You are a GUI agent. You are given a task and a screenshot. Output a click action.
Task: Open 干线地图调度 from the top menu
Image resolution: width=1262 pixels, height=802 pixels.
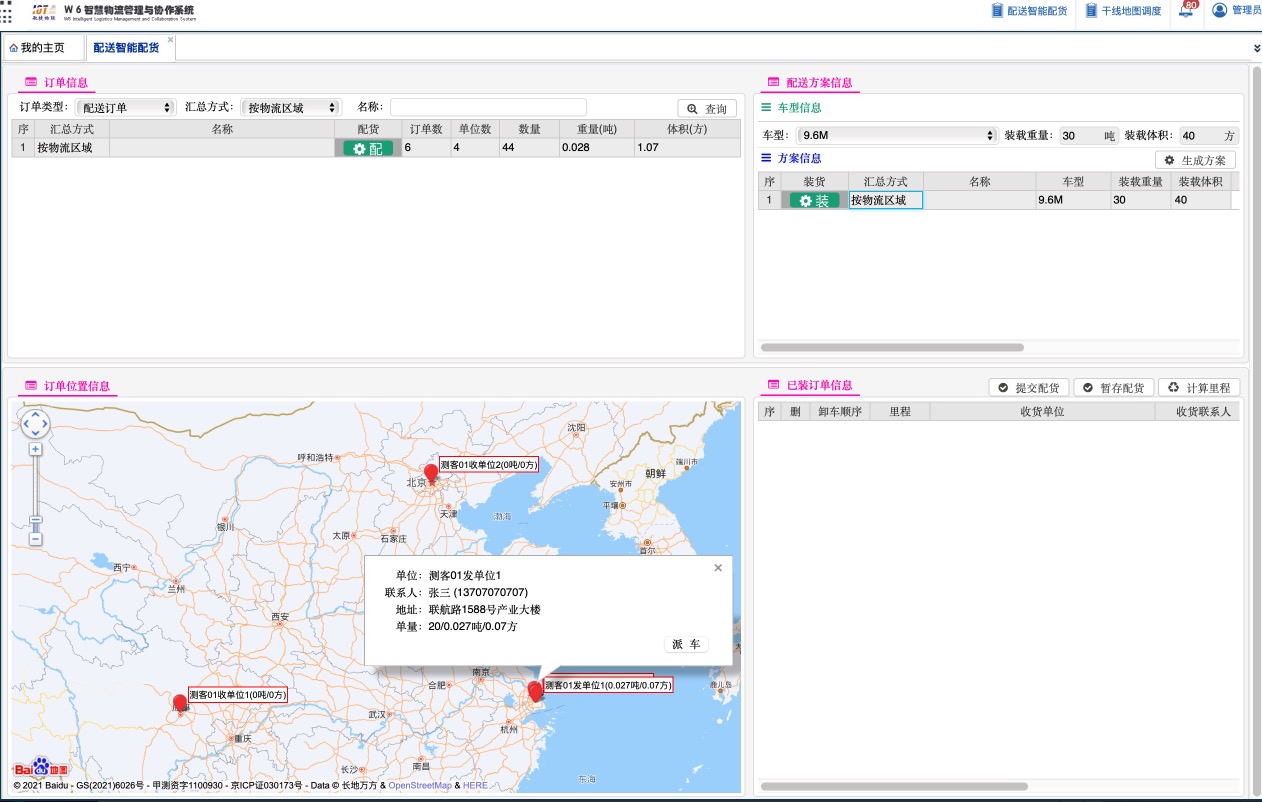[x=1124, y=11]
